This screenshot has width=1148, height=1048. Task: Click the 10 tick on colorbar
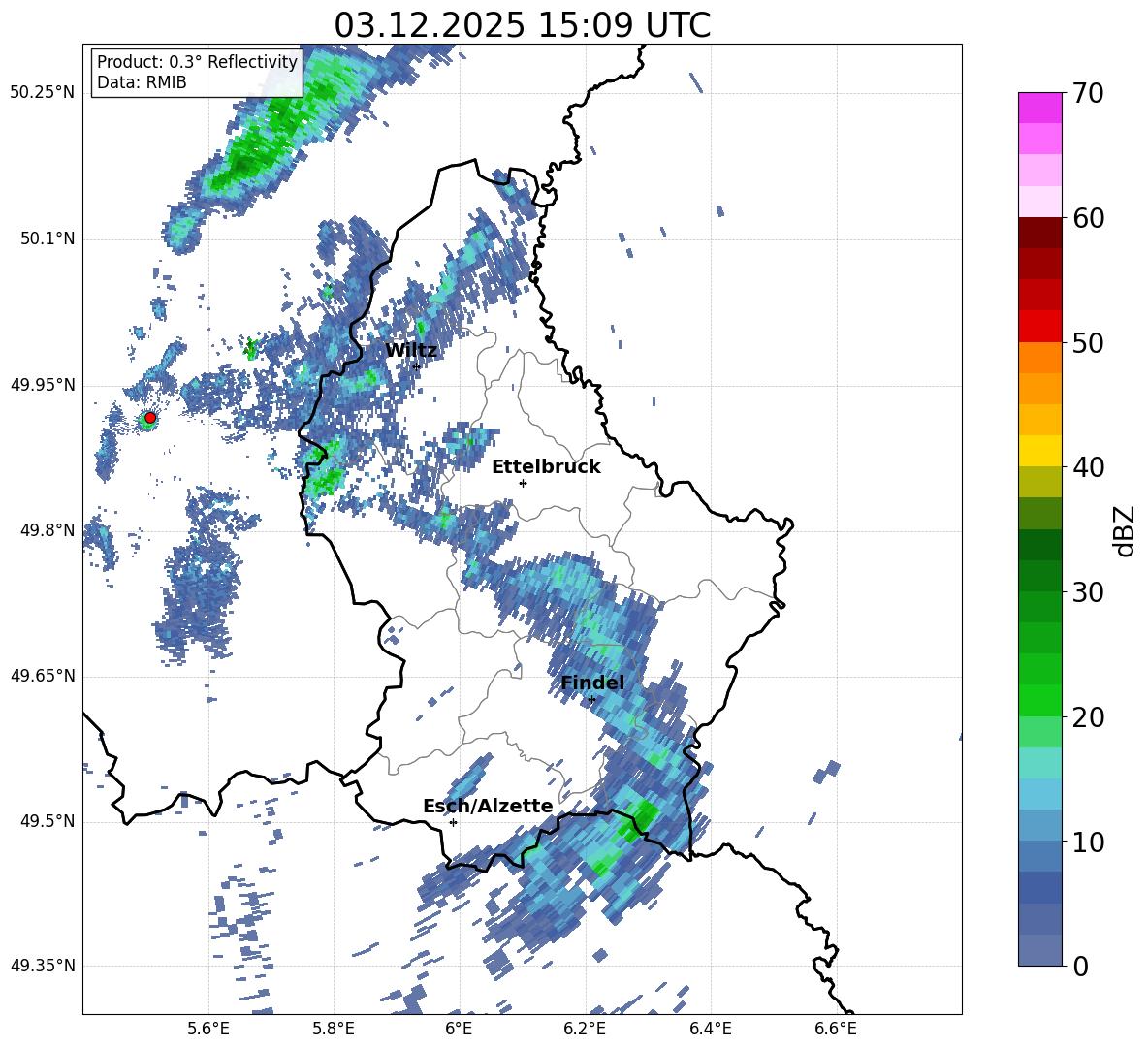click(1088, 842)
